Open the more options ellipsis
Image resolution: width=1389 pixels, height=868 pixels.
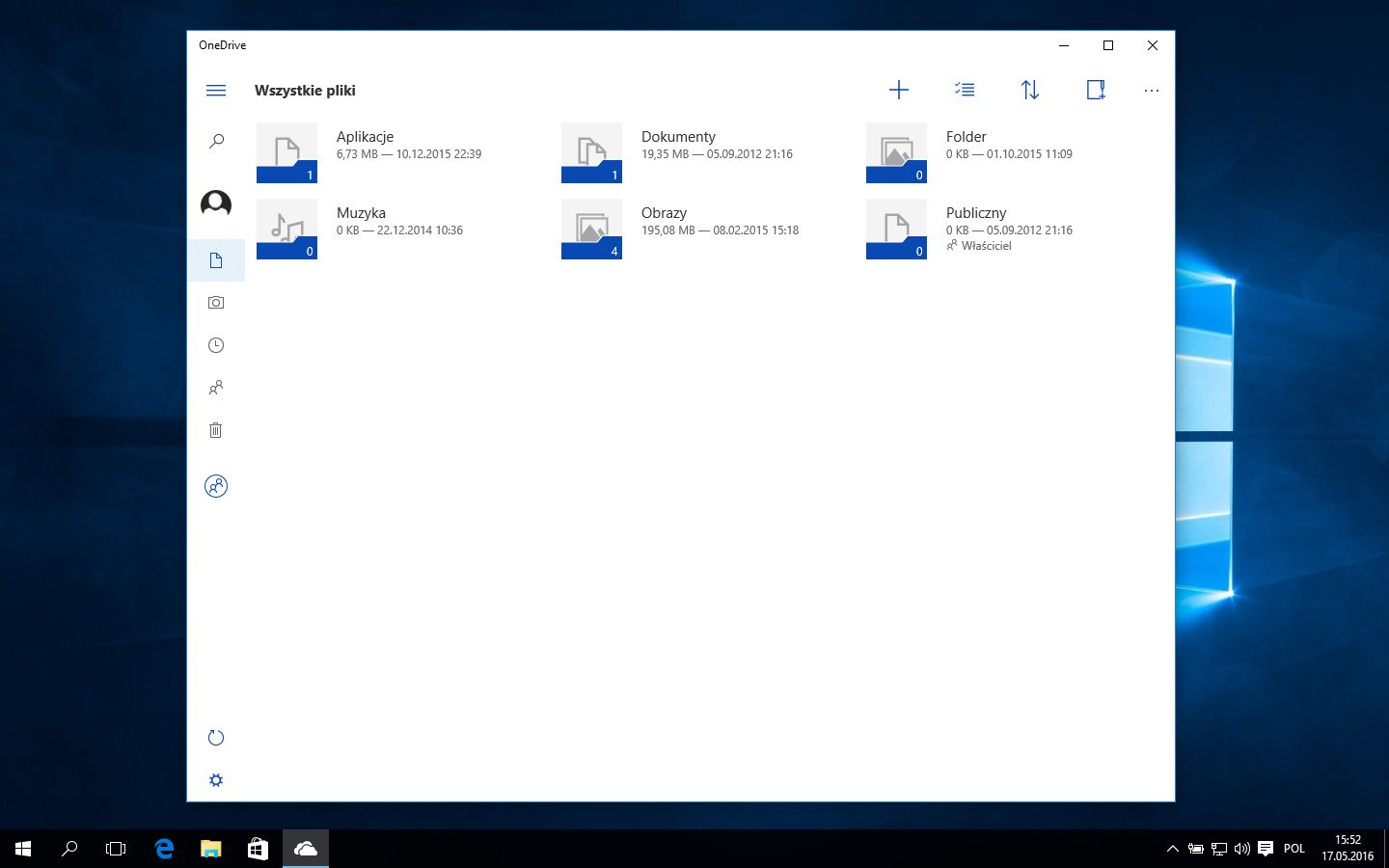point(1152,91)
